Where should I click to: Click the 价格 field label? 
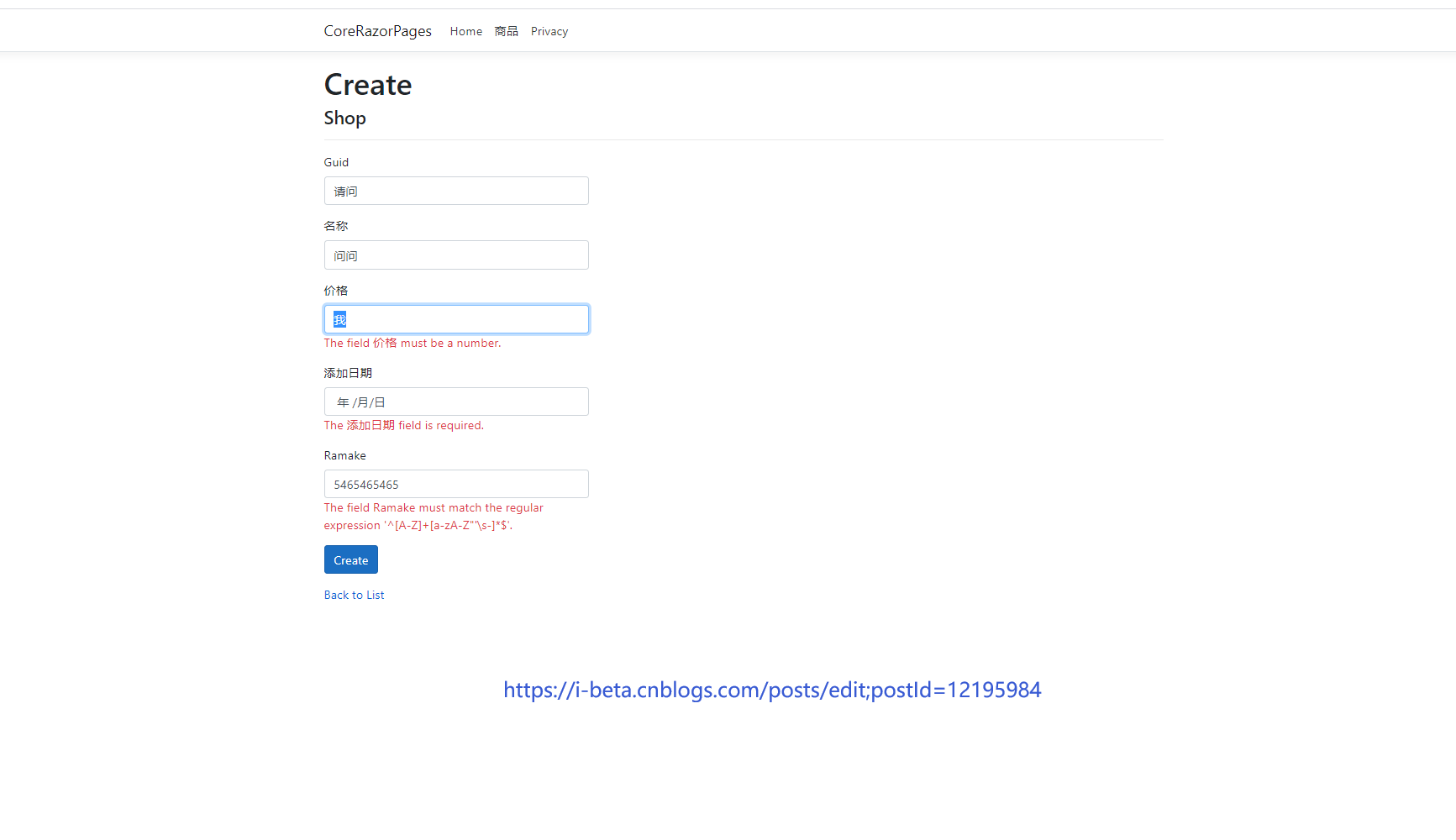[335, 291]
